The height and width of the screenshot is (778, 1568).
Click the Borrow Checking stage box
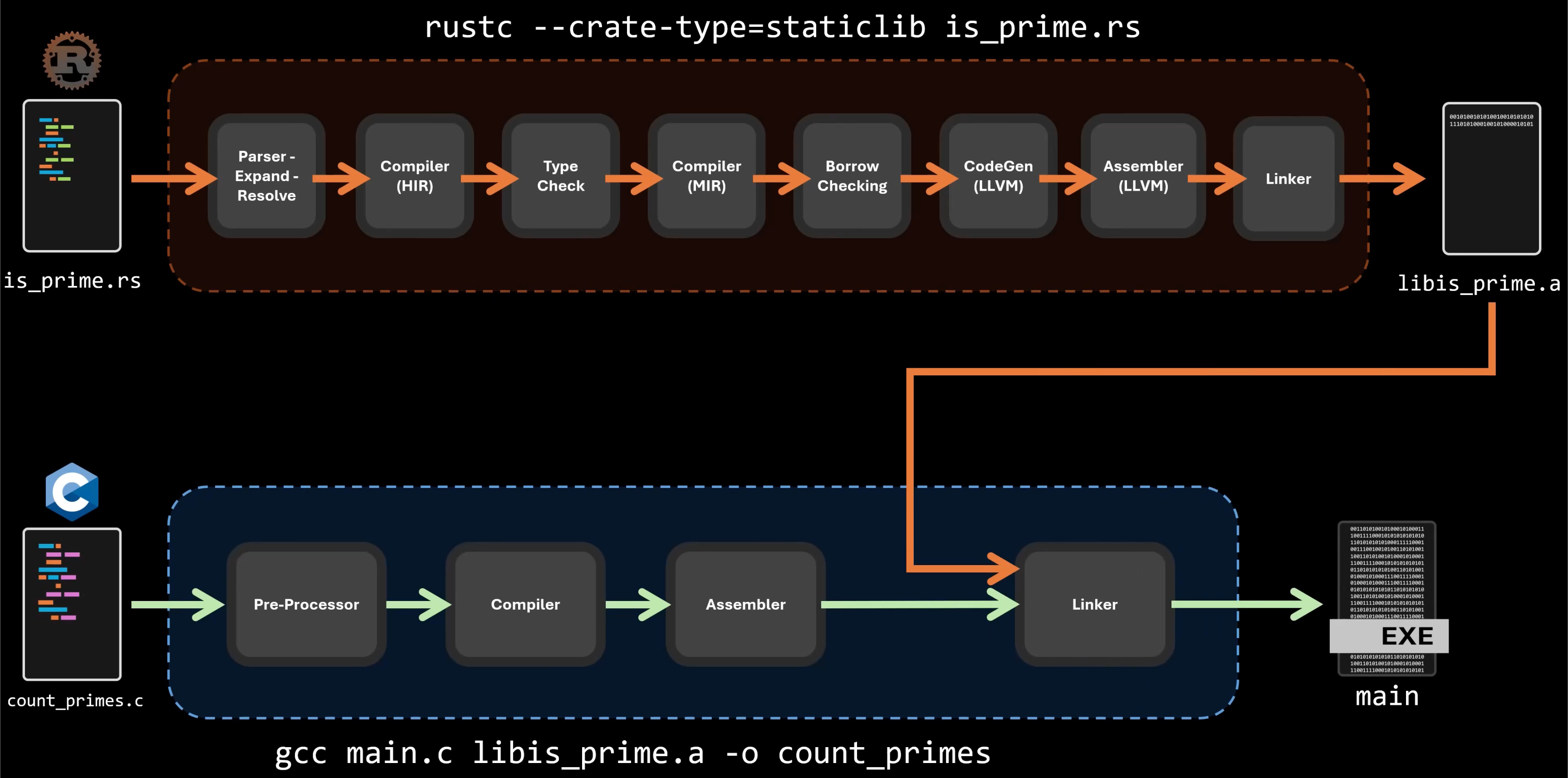pyautogui.click(x=852, y=176)
